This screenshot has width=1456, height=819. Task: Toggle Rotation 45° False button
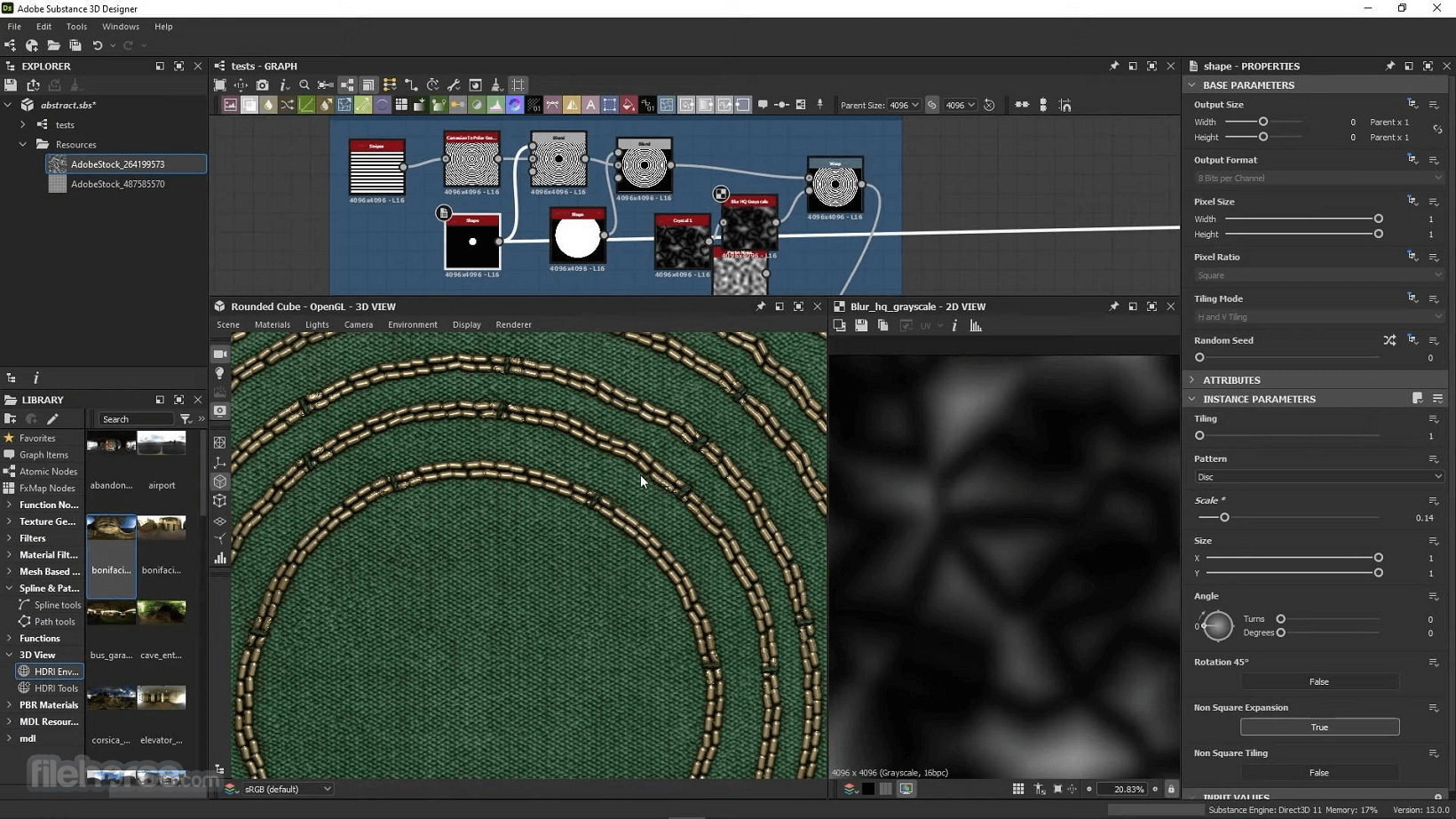tap(1319, 682)
